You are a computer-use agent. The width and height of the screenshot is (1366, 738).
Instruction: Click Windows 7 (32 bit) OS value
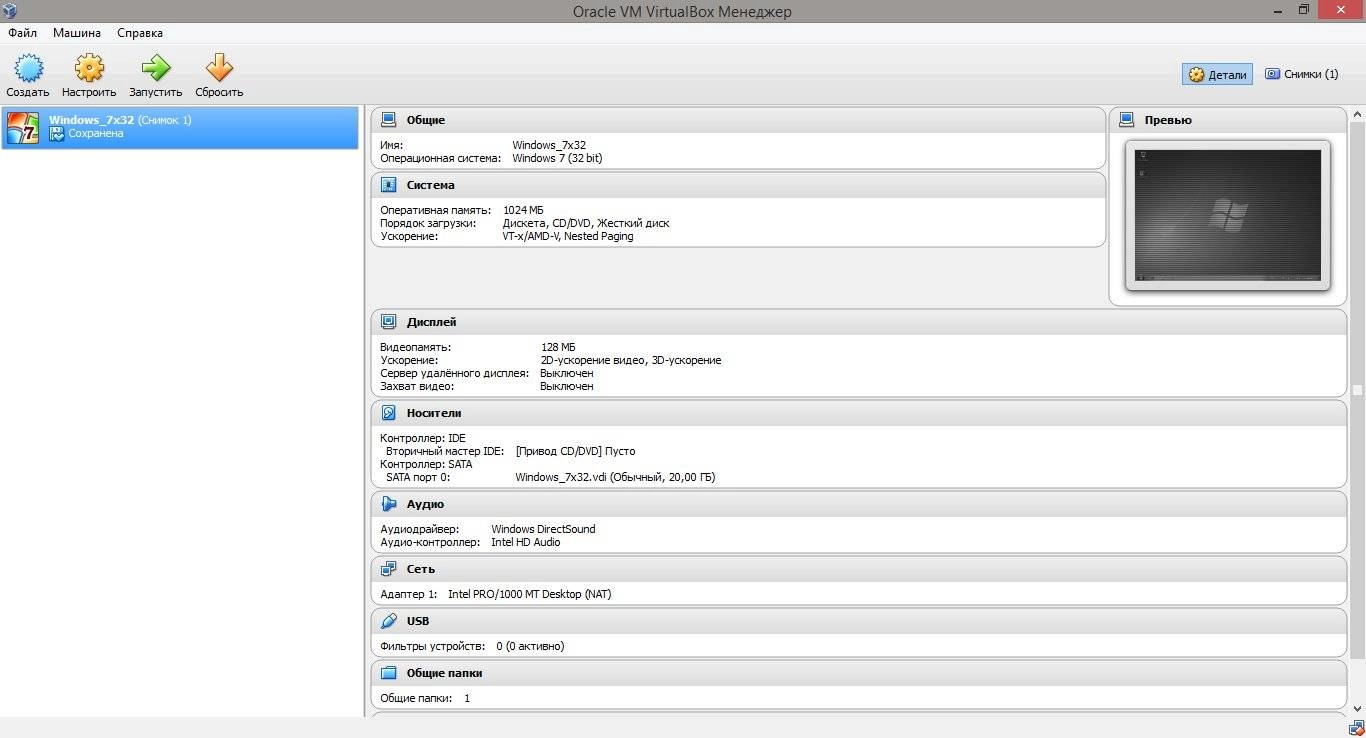(557, 158)
